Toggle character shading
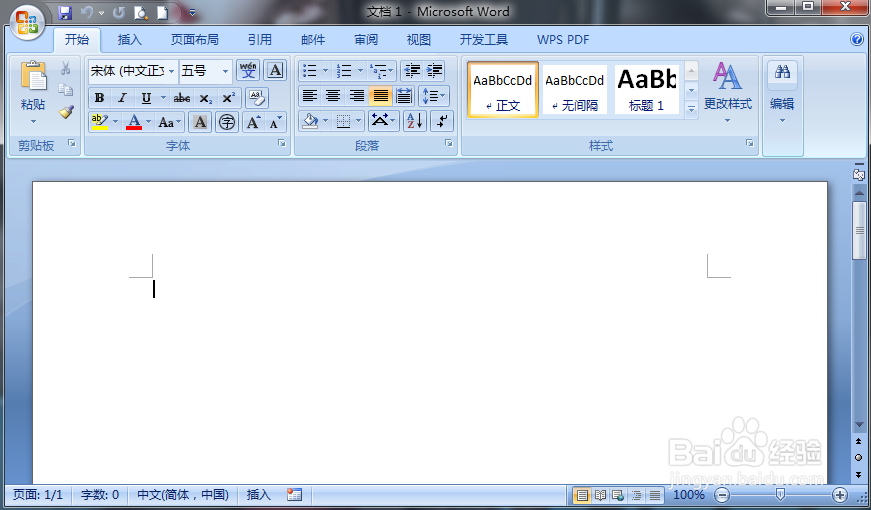871x510 pixels. 200,122
